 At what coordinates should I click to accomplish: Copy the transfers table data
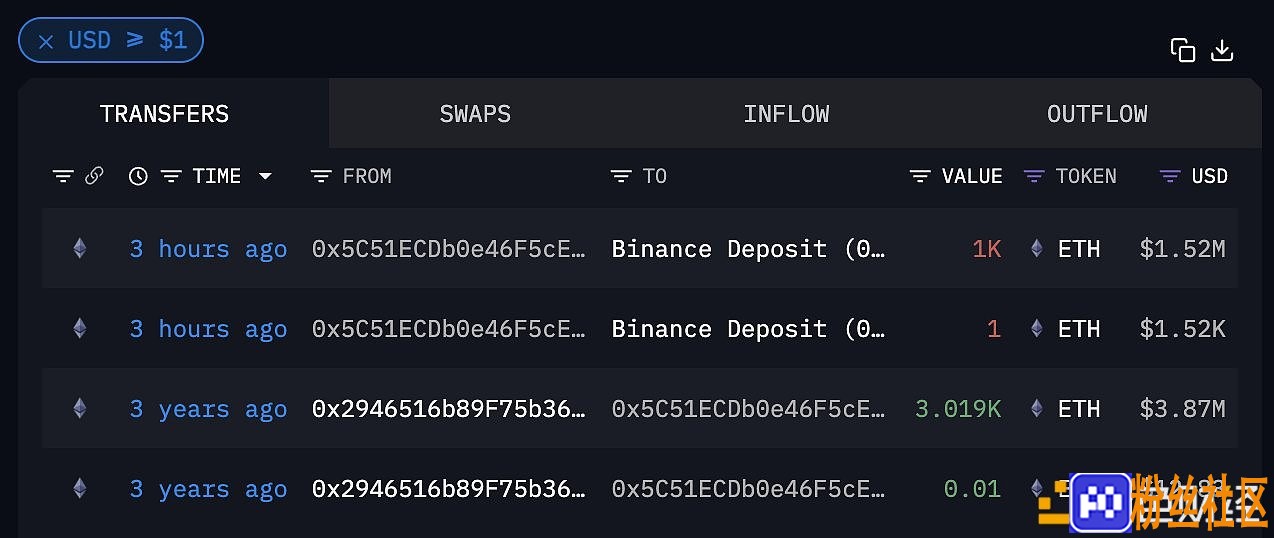[1183, 51]
